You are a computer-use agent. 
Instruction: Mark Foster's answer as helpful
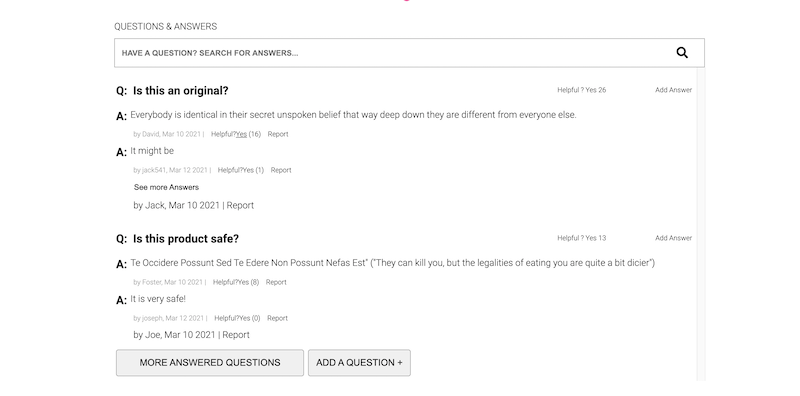tap(243, 282)
